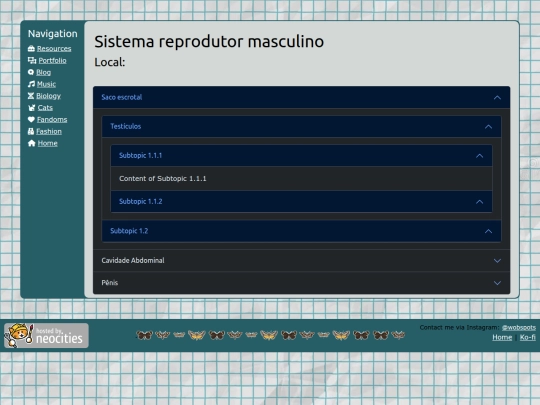The height and width of the screenshot is (405, 540).
Task: Click the Cats icon in sidebar
Action: (x=32, y=107)
